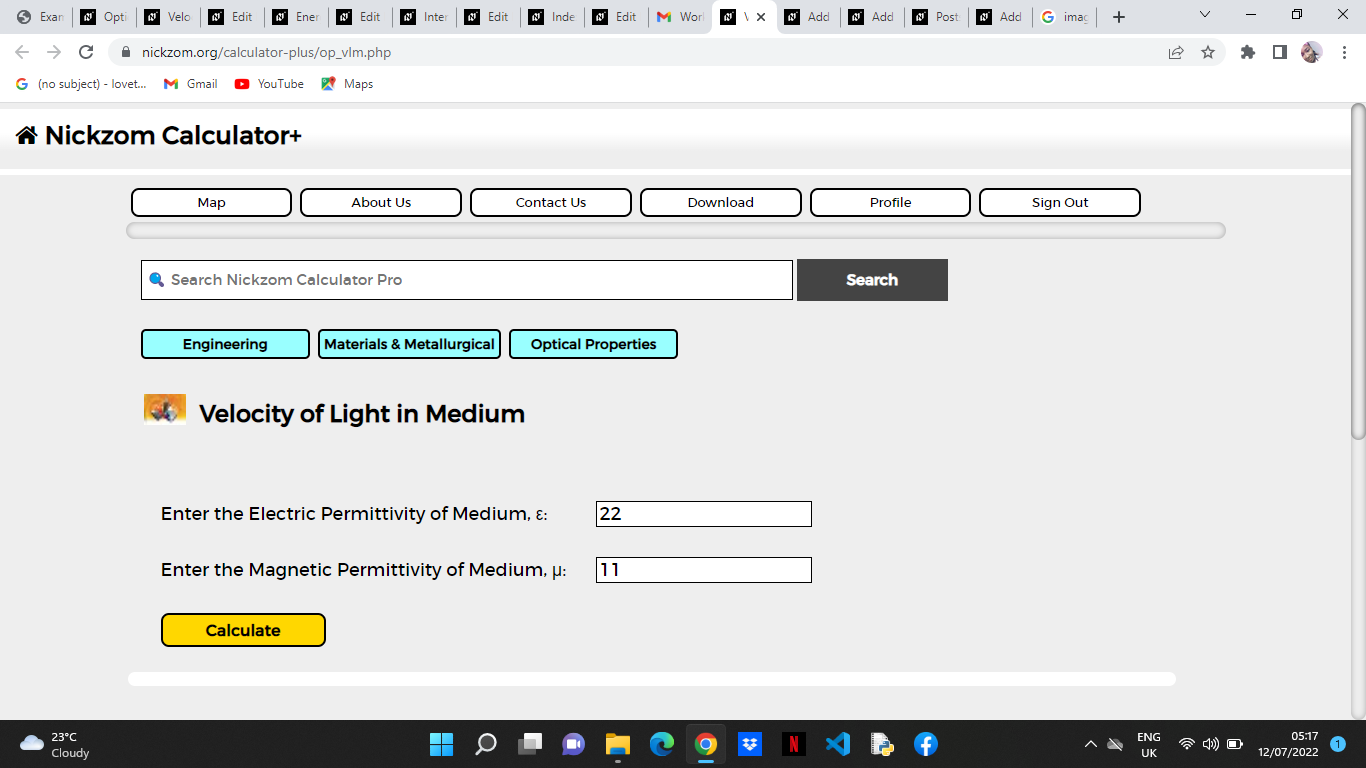Open the Windows Start menu
Viewport: 1366px width, 768px height.
[441, 744]
